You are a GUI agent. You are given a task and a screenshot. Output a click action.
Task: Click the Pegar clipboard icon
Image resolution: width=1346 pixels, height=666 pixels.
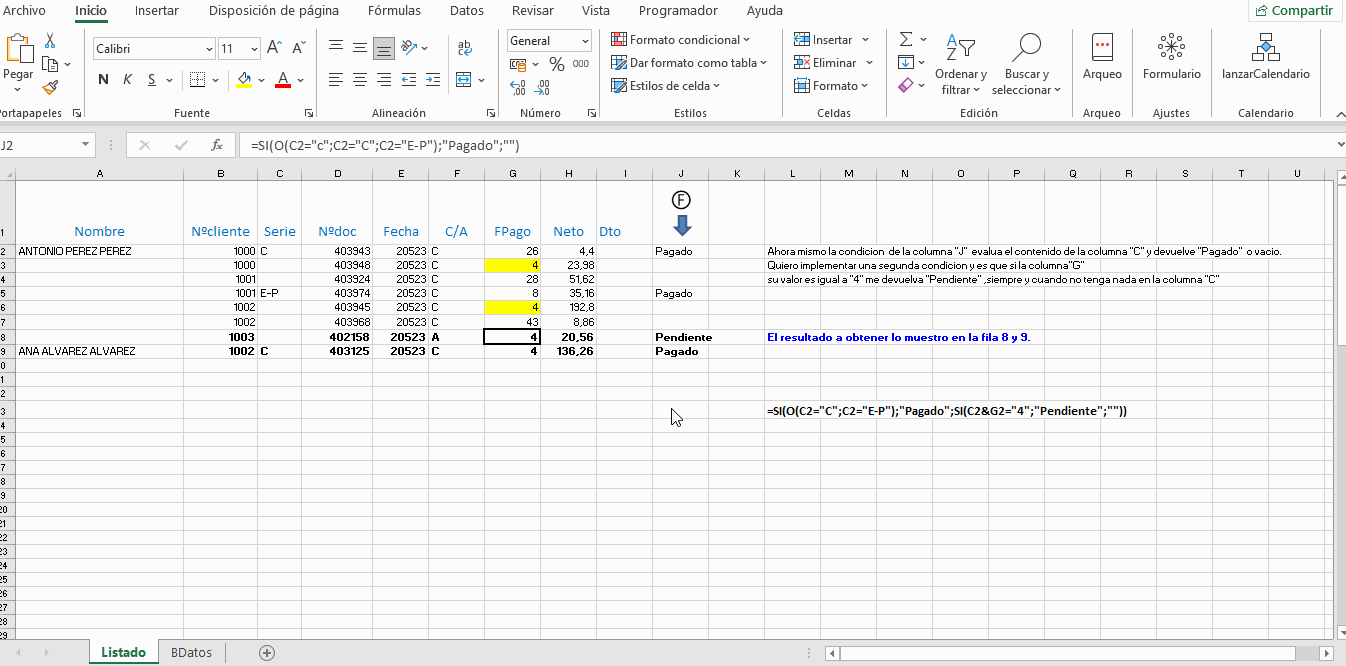pos(18,49)
